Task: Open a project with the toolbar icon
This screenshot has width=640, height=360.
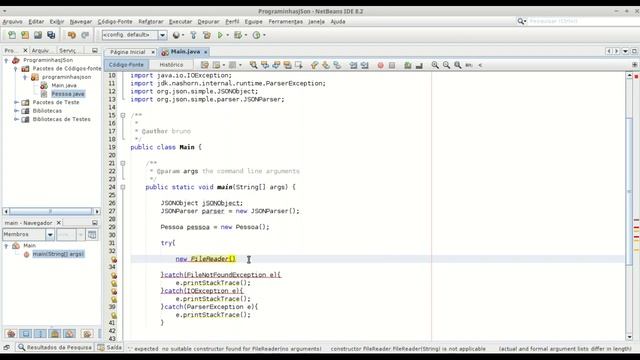Action: (x=38, y=35)
